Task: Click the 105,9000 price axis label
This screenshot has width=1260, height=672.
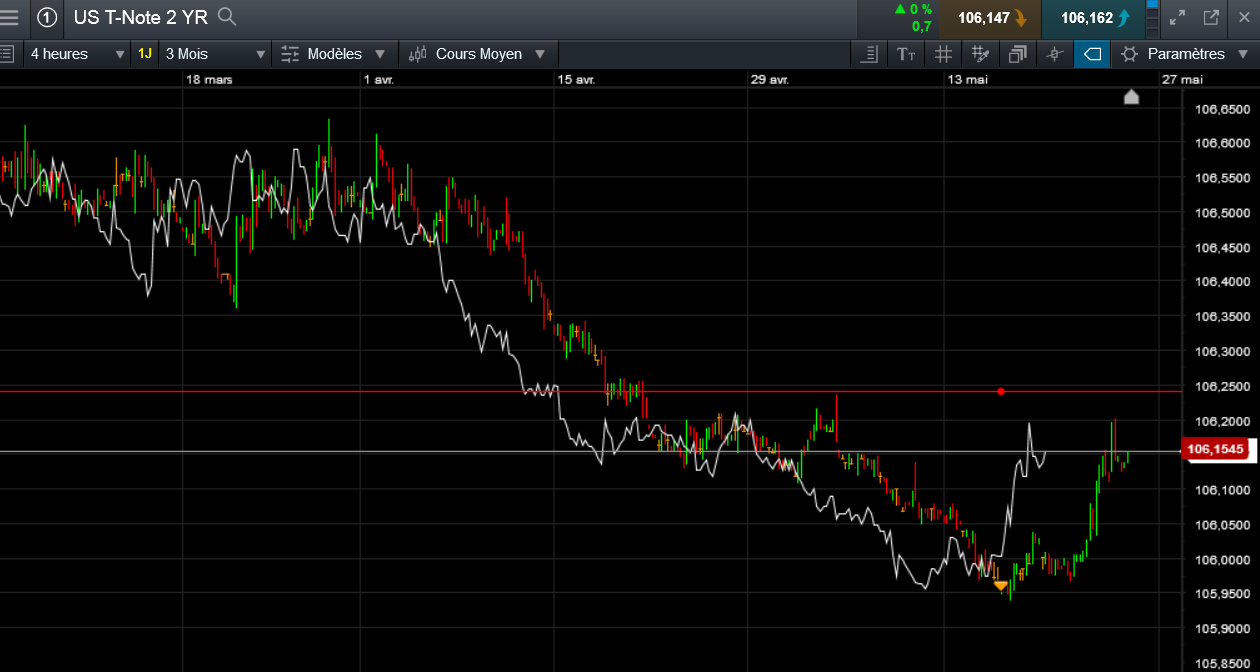Action: [x=1224, y=629]
